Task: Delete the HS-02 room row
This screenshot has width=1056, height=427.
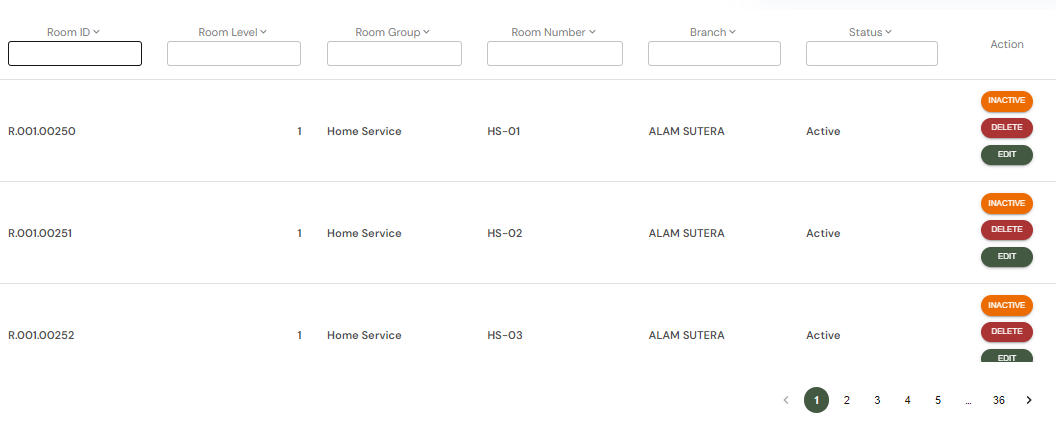Action: click(1006, 230)
